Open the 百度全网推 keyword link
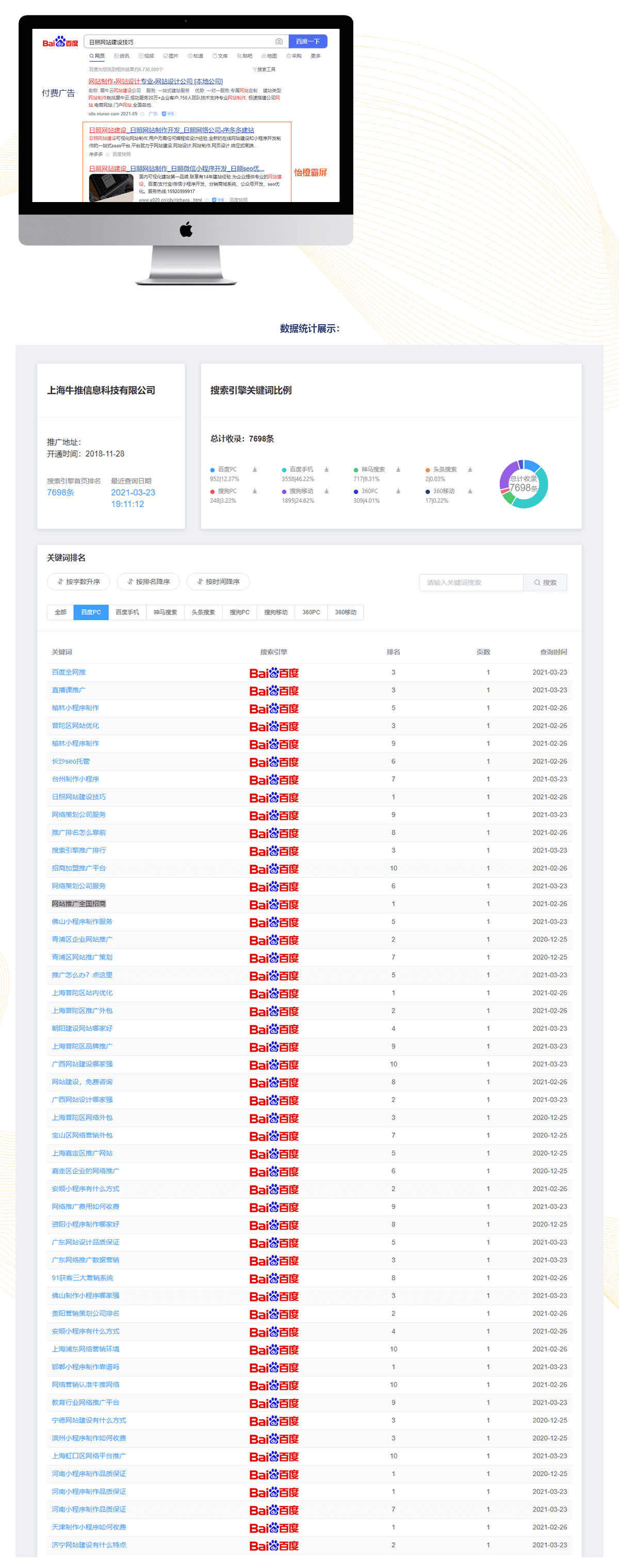The height and width of the screenshot is (1568, 619). pyautogui.click(x=69, y=672)
